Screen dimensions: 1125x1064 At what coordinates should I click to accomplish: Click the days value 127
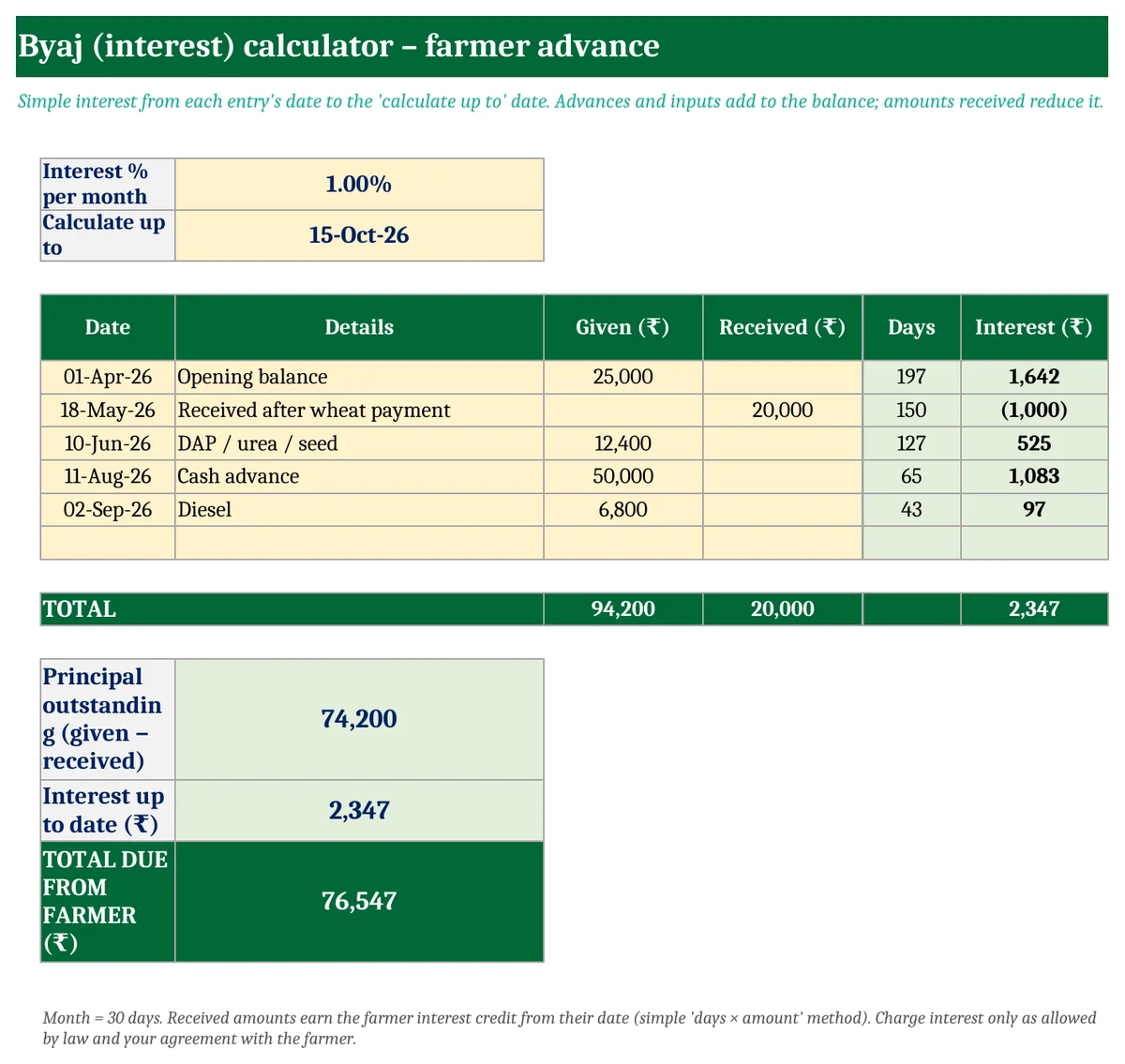pos(911,443)
